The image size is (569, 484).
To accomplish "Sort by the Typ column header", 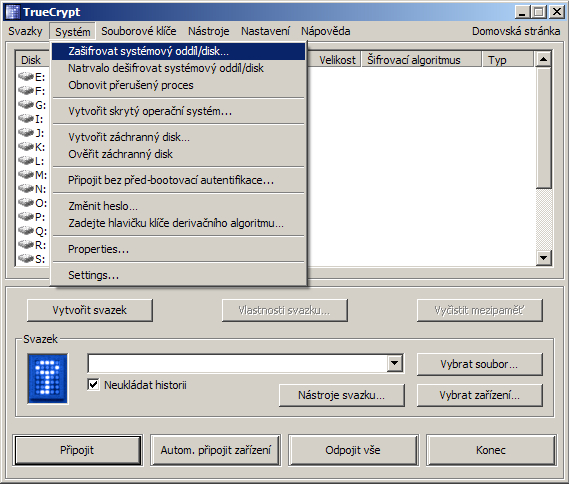I will click(x=508, y=60).
